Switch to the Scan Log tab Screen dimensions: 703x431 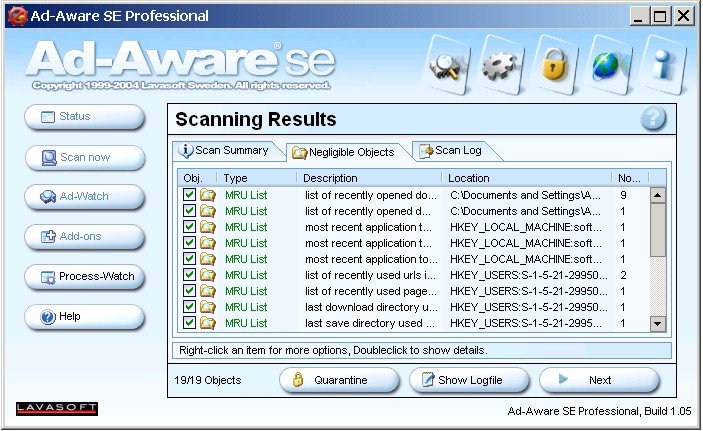click(455, 151)
